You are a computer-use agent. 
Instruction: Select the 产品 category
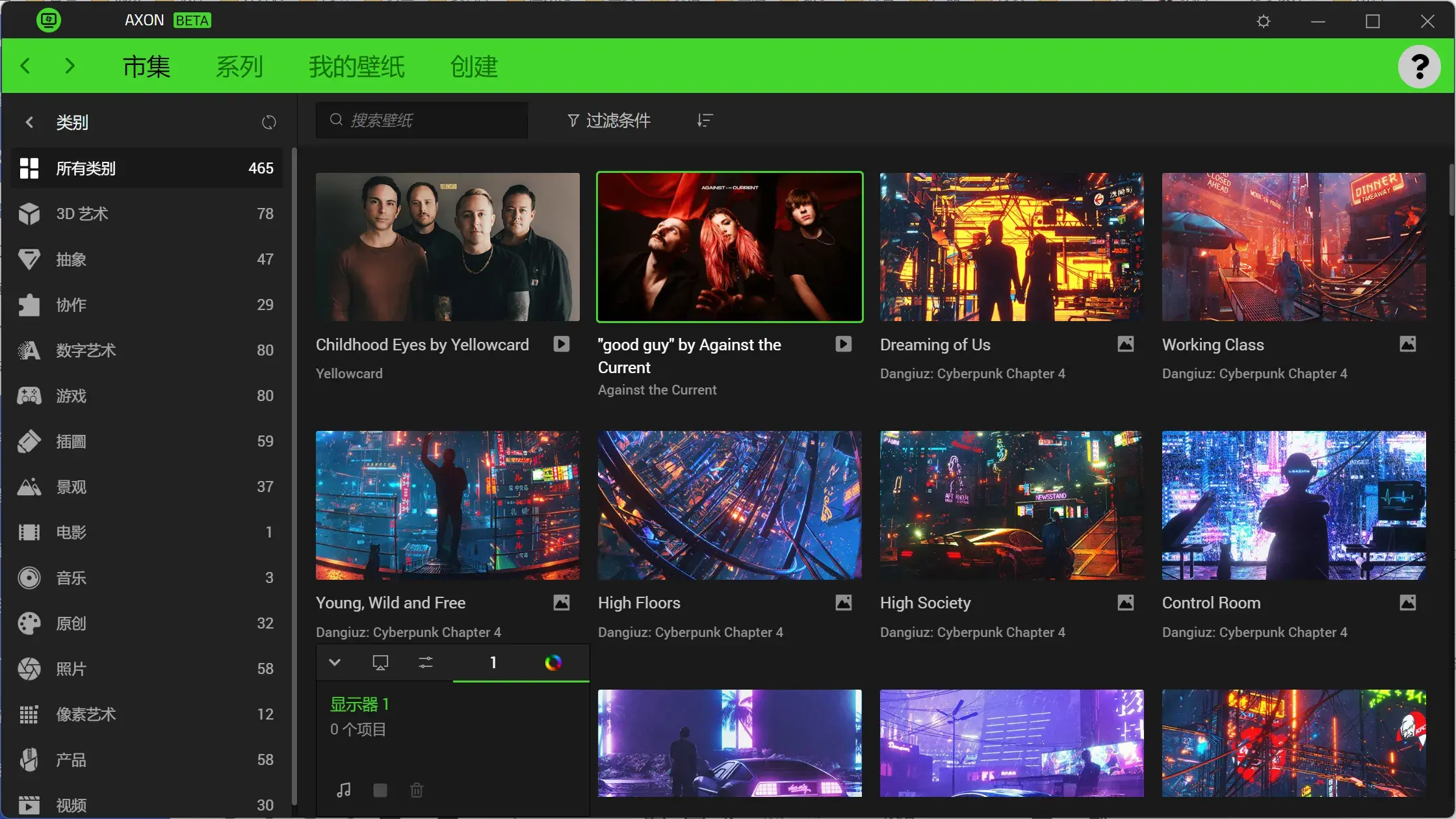coord(147,760)
